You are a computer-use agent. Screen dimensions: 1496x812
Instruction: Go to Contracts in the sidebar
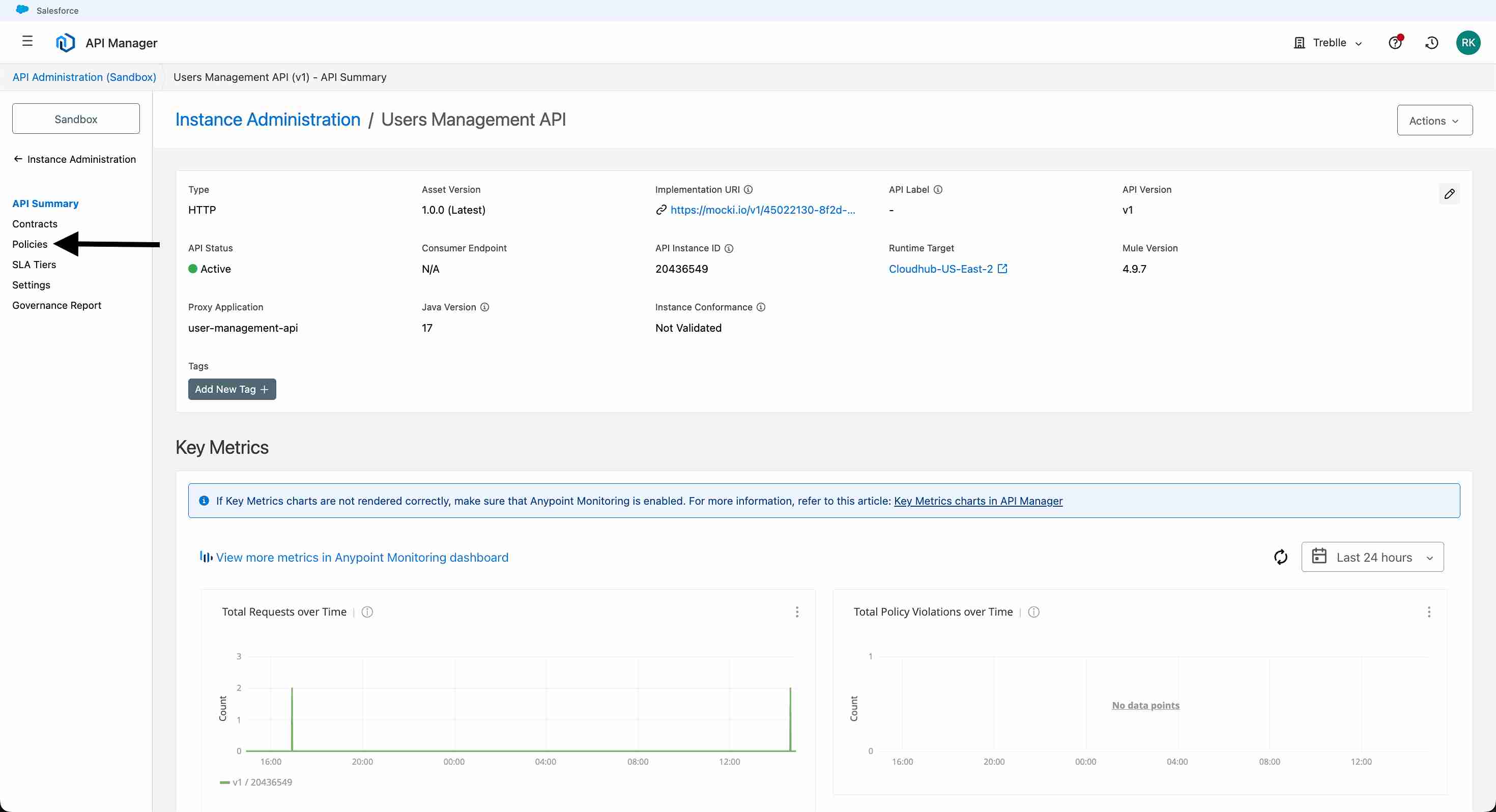coord(35,224)
